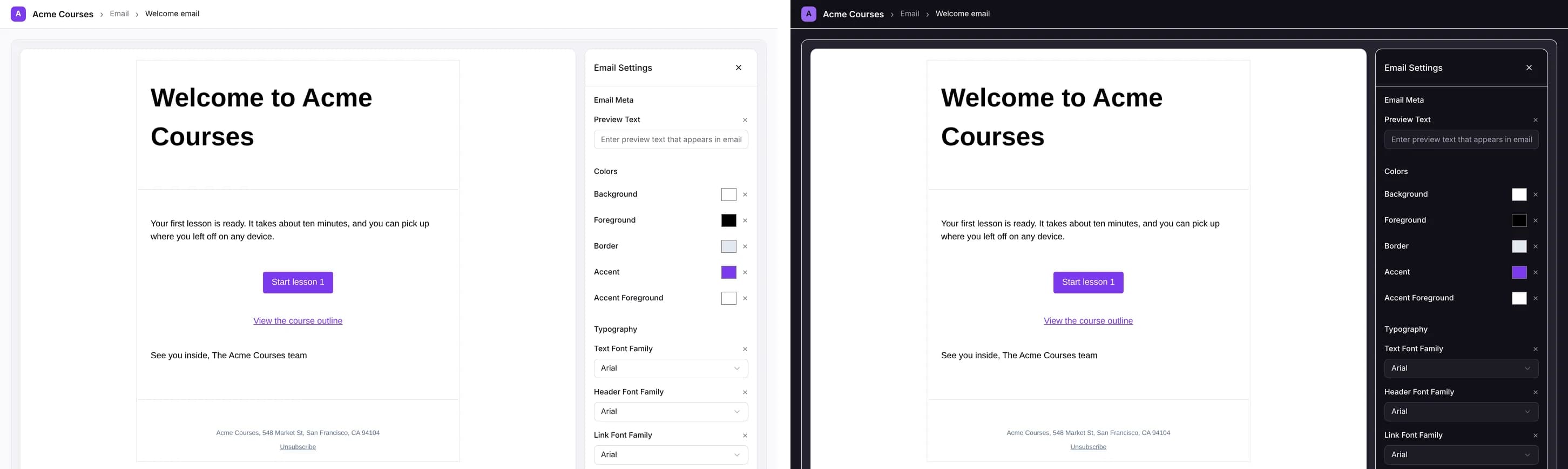The height and width of the screenshot is (469, 1568).
Task: Reset Accent color in light window
Action: 745,272
